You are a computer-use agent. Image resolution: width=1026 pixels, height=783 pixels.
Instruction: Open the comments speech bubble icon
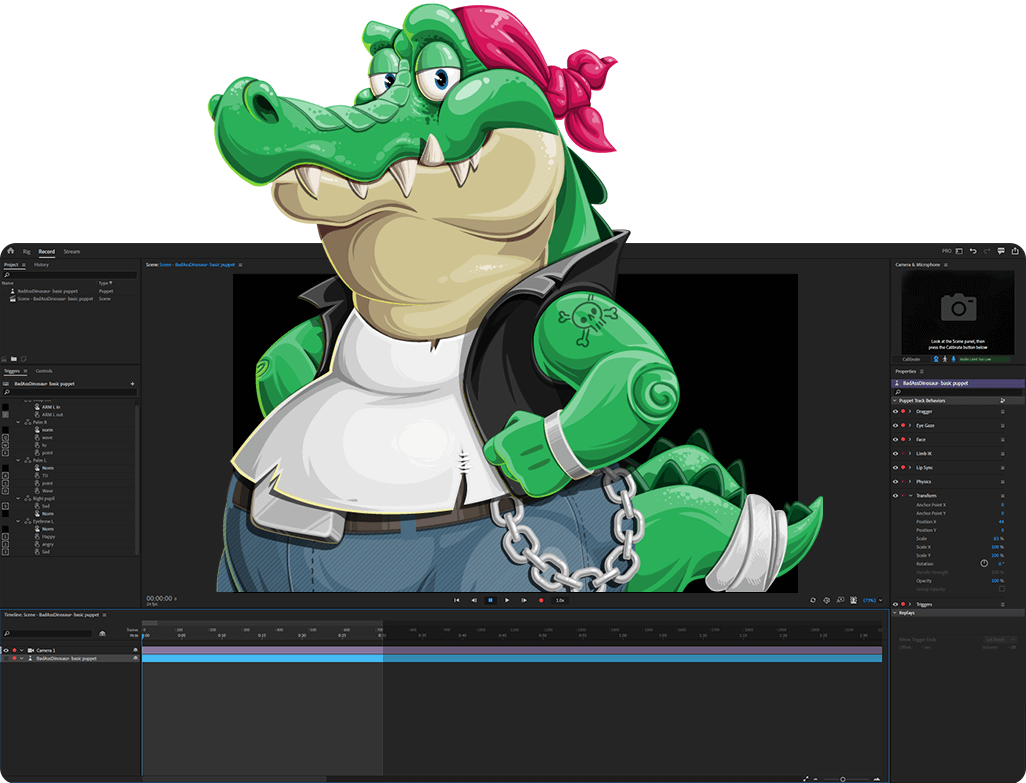[x=1001, y=251]
